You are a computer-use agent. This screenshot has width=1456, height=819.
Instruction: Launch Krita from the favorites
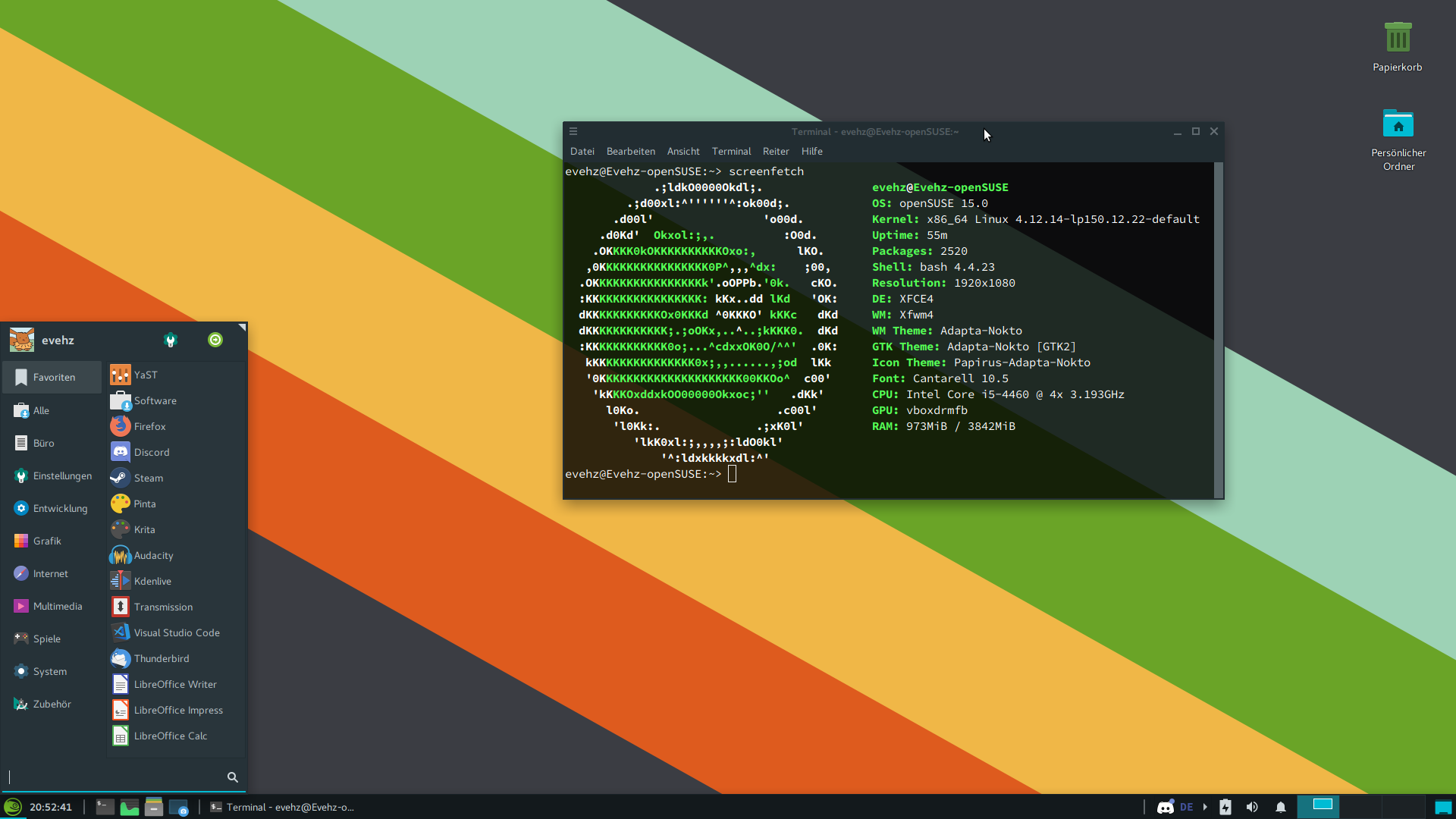click(176, 529)
